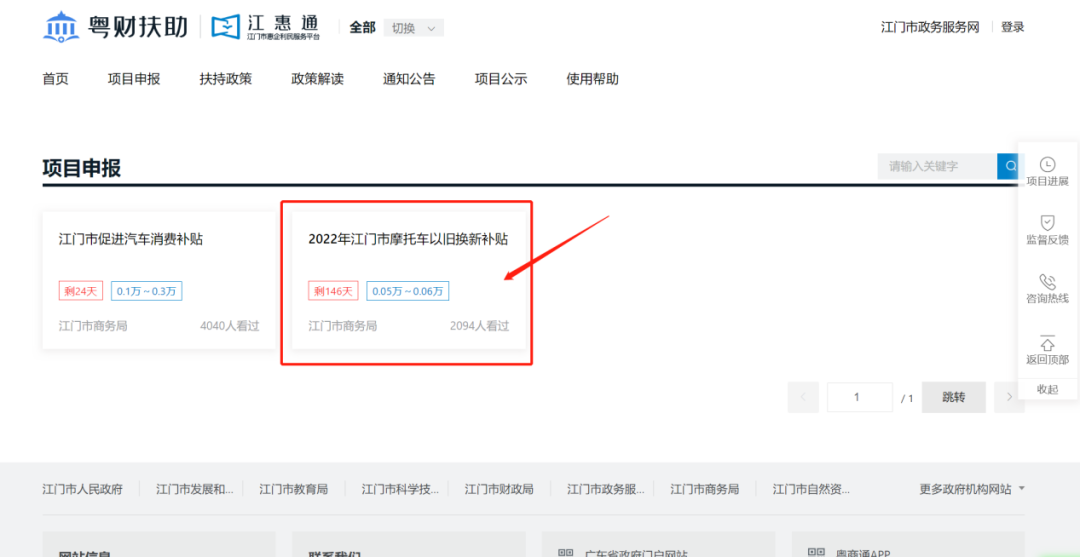
Task: Open 江门市教育局 footer link
Action: pyautogui.click(x=293, y=490)
